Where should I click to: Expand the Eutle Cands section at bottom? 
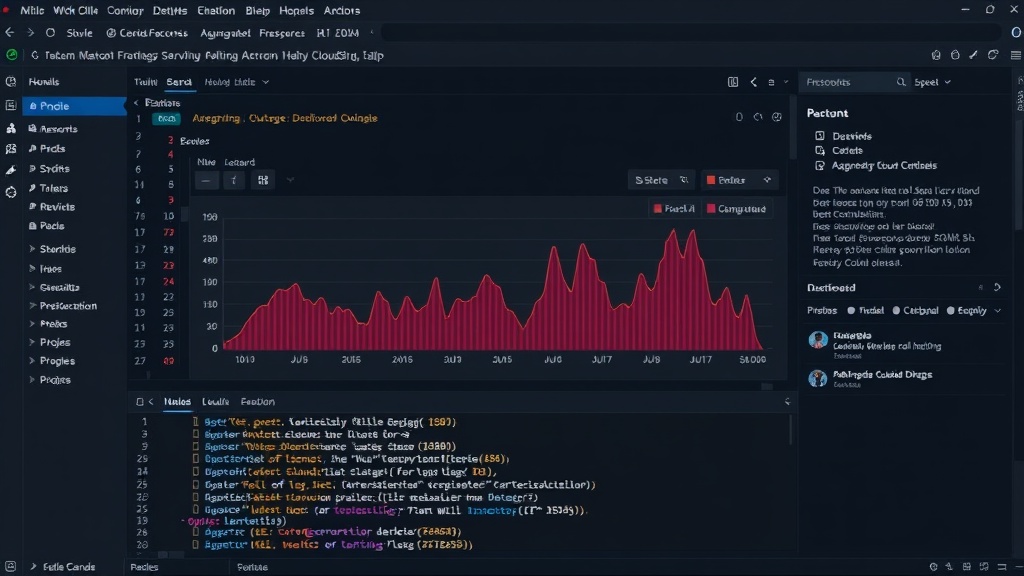[x=33, y=567]
